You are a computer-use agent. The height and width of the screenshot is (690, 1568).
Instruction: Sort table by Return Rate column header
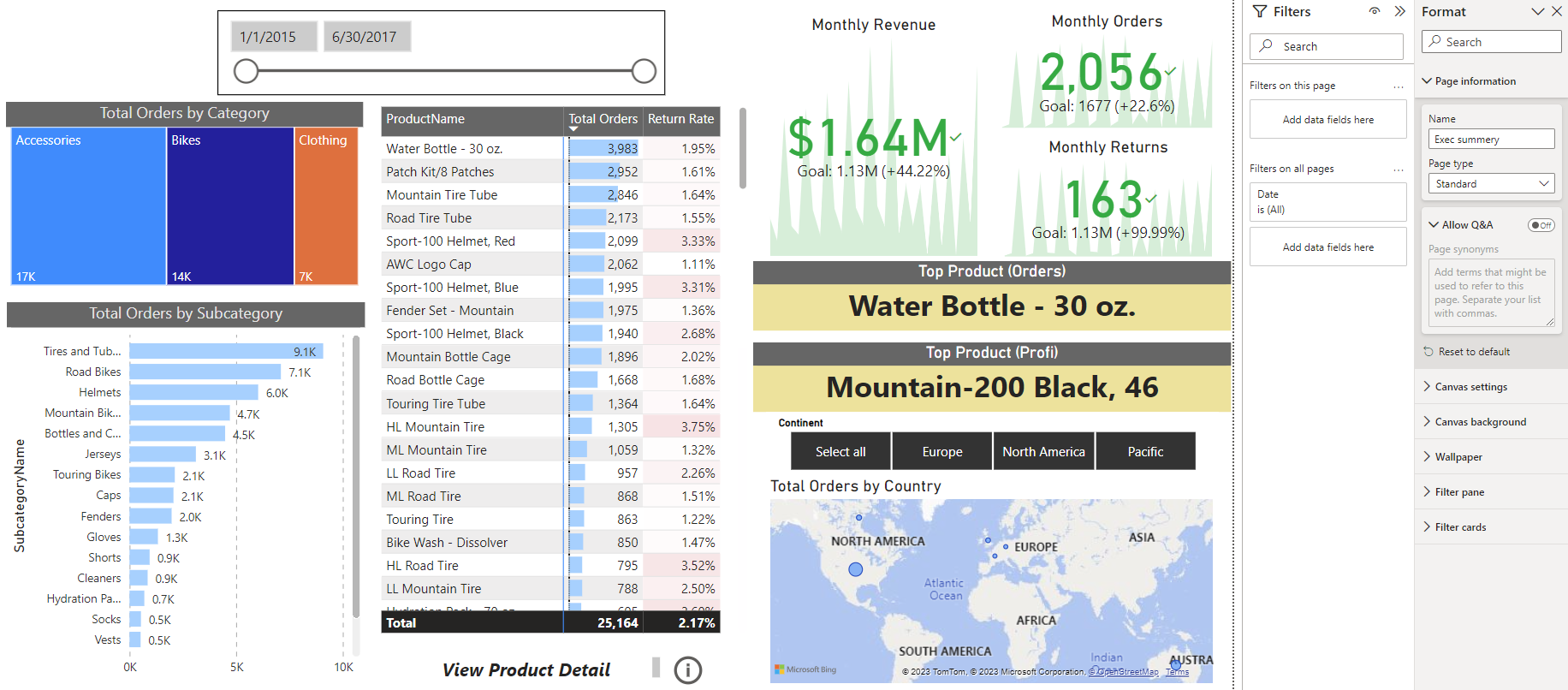click(680, 119)
